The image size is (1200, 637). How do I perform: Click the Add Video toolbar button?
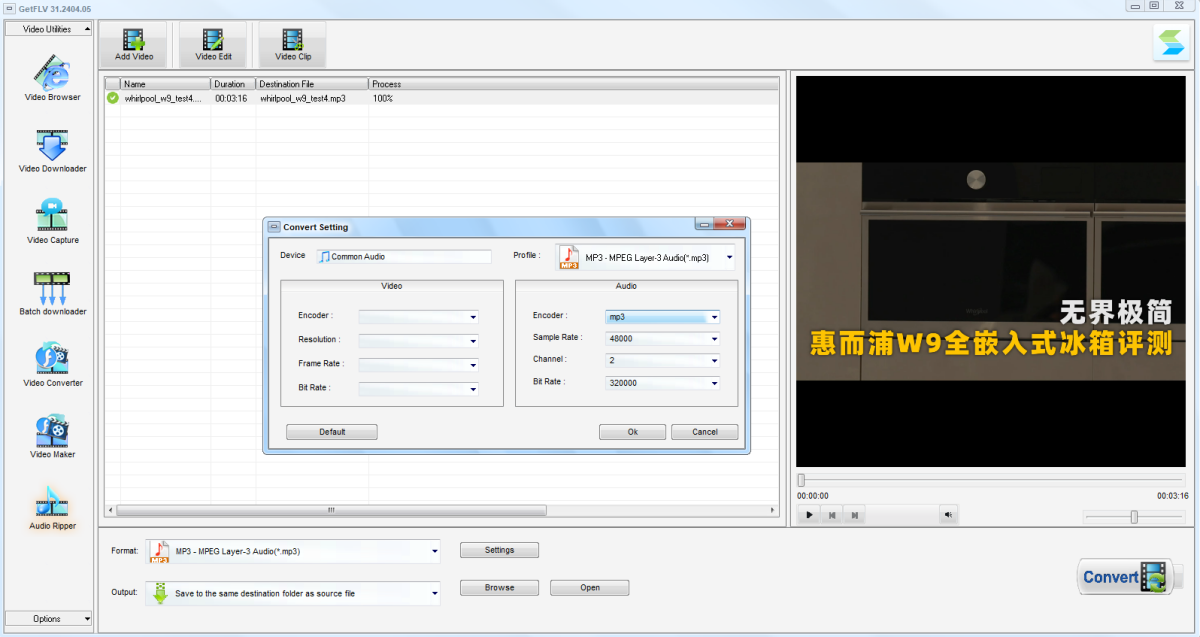point(134,44)
